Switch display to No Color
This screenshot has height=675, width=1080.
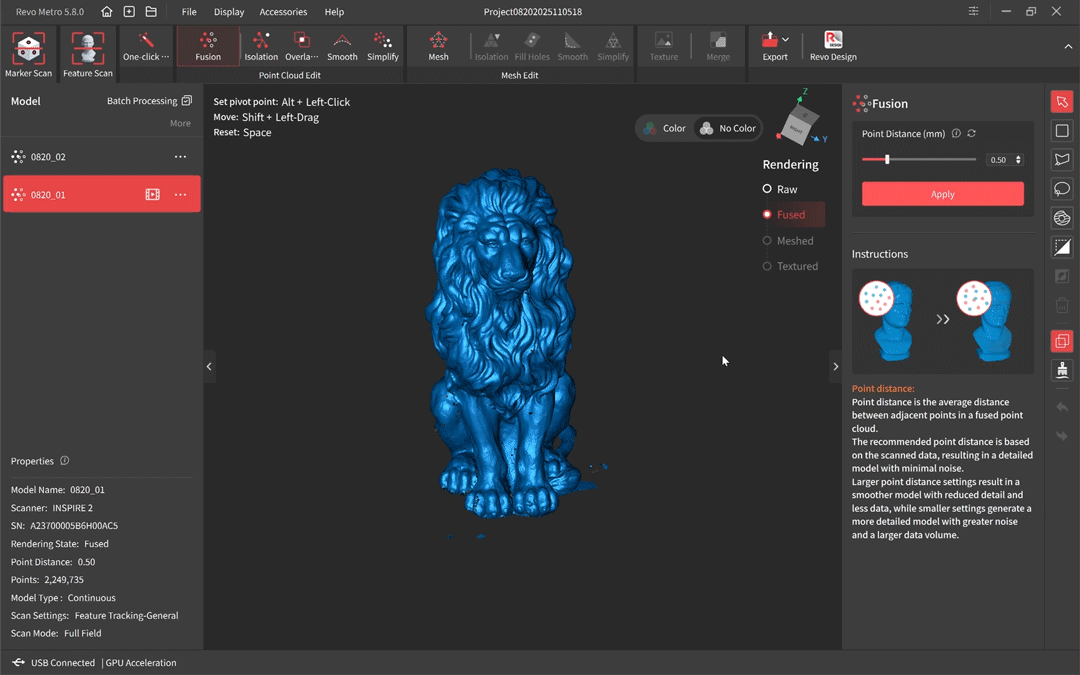pyautogui.click(x=727, y=128)
